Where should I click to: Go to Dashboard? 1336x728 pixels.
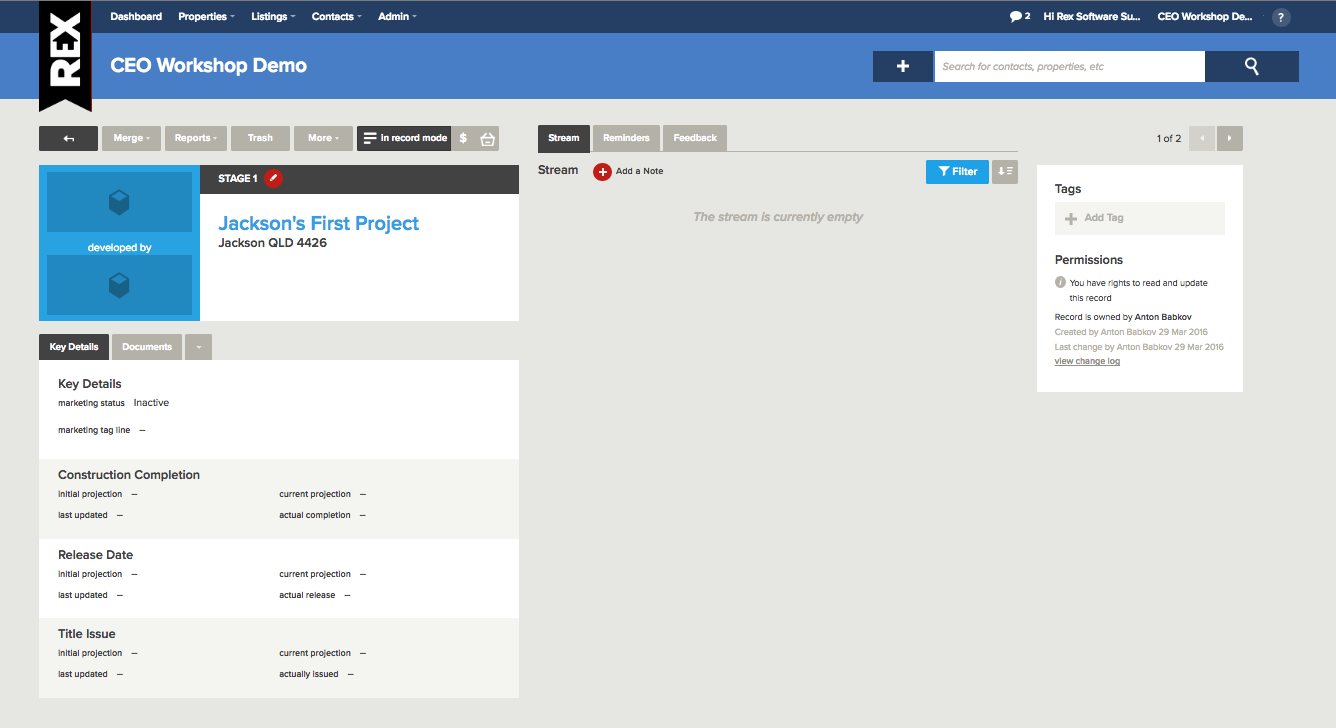coord(136,17)
